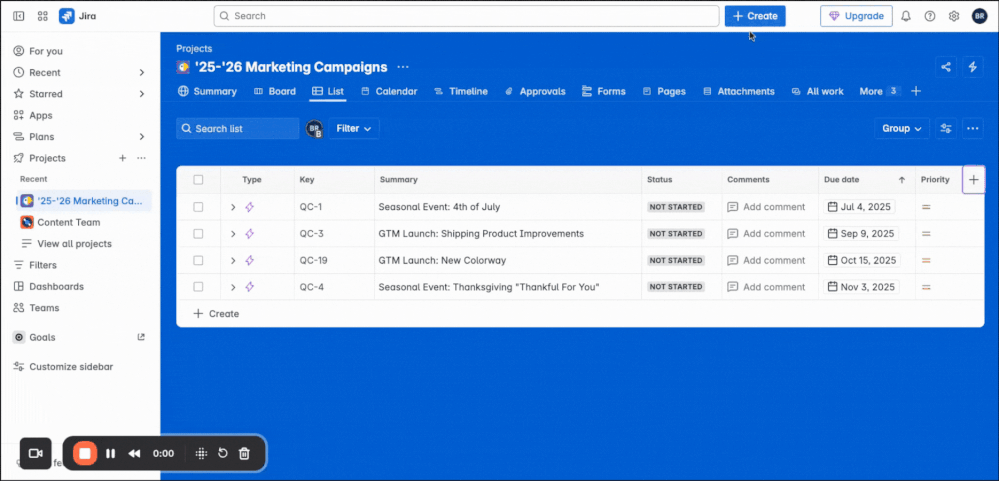This screenshot has width=999, height=481.
Task: Open the Group dropdown
Action: (901, 128)
